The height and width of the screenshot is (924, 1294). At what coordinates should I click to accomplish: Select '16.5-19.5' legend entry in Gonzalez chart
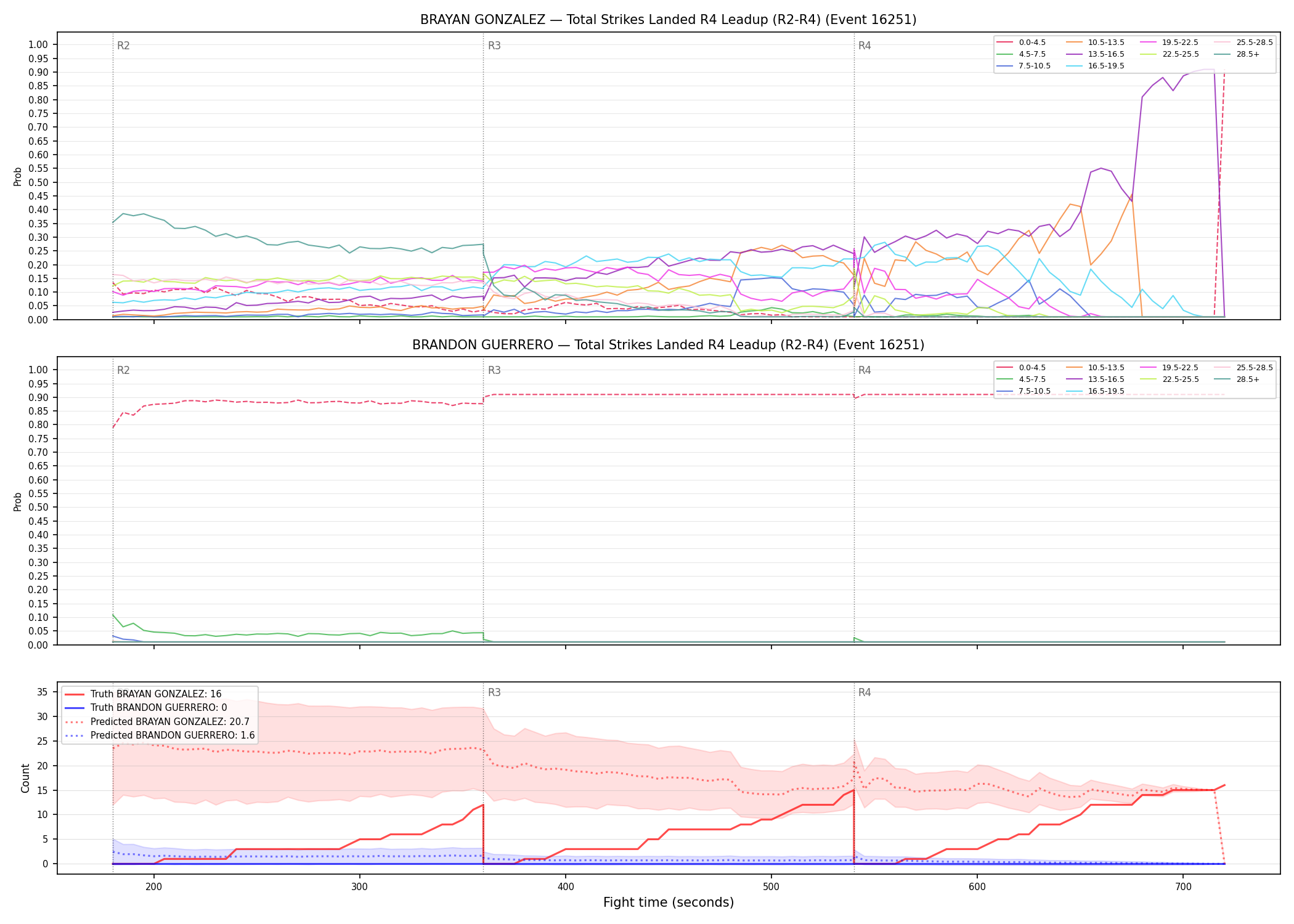(1095, 66)
